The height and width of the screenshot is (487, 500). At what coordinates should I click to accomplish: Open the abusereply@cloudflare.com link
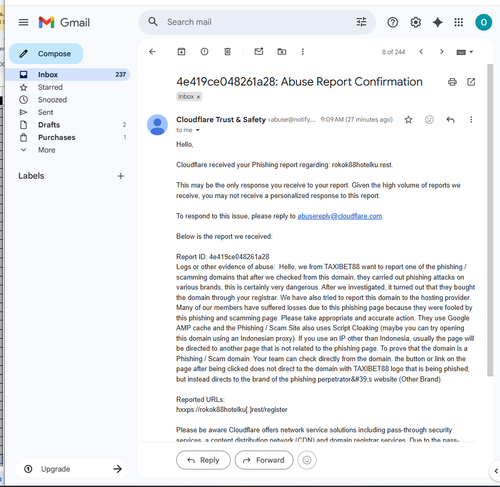(x=340, y=216)
